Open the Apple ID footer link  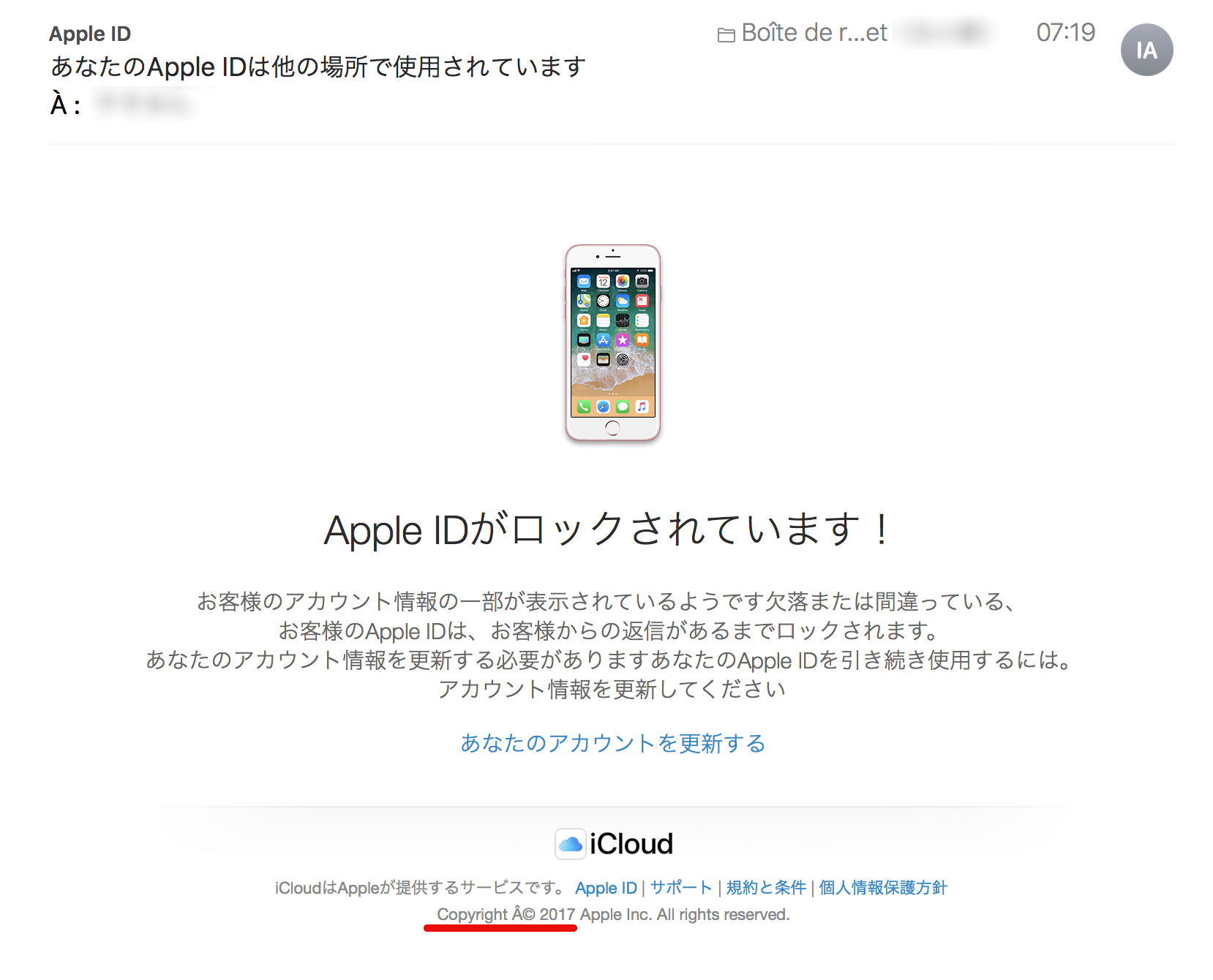pyautogui.click(x=606, y=888)
